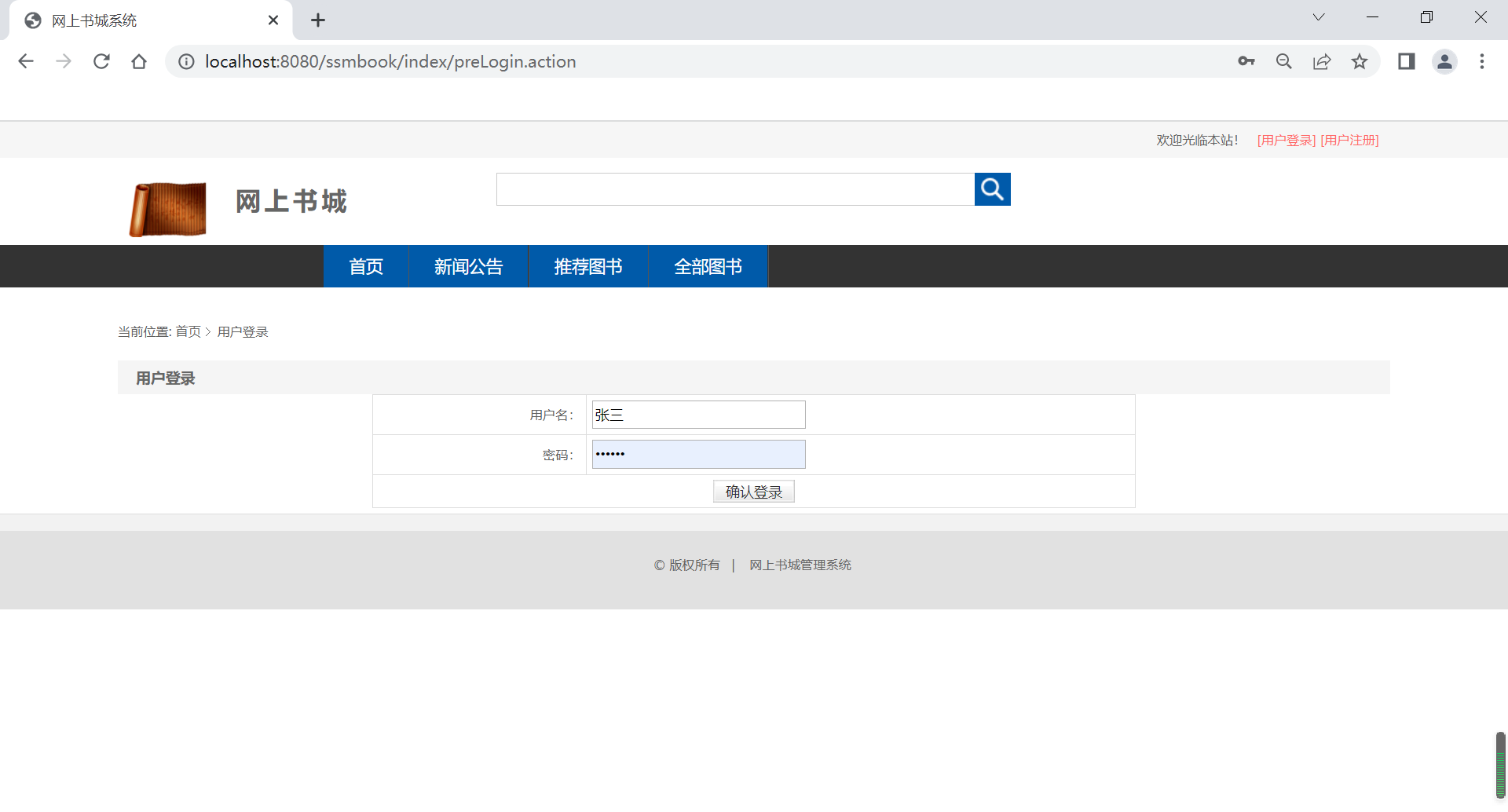Click the 用户登录 breadcrumb text
This screenshot has width=1508, height=812.
coord(243,331)
